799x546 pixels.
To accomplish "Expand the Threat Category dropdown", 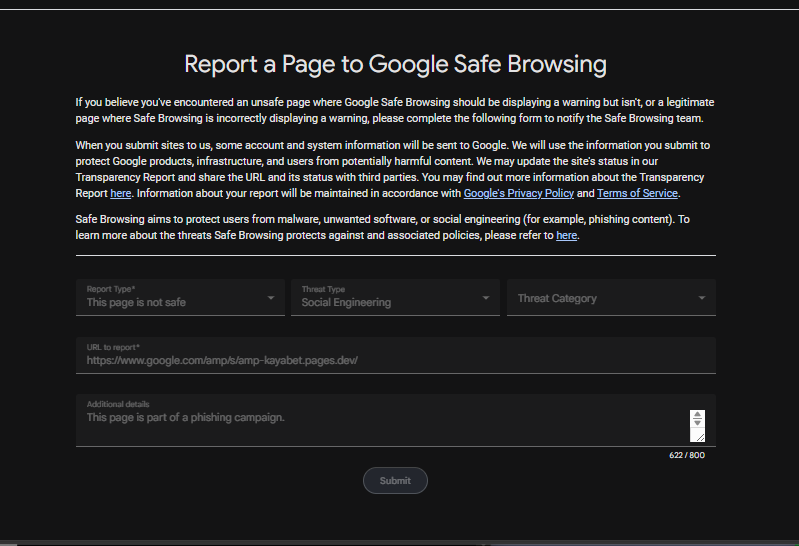I will click(611, 298).
